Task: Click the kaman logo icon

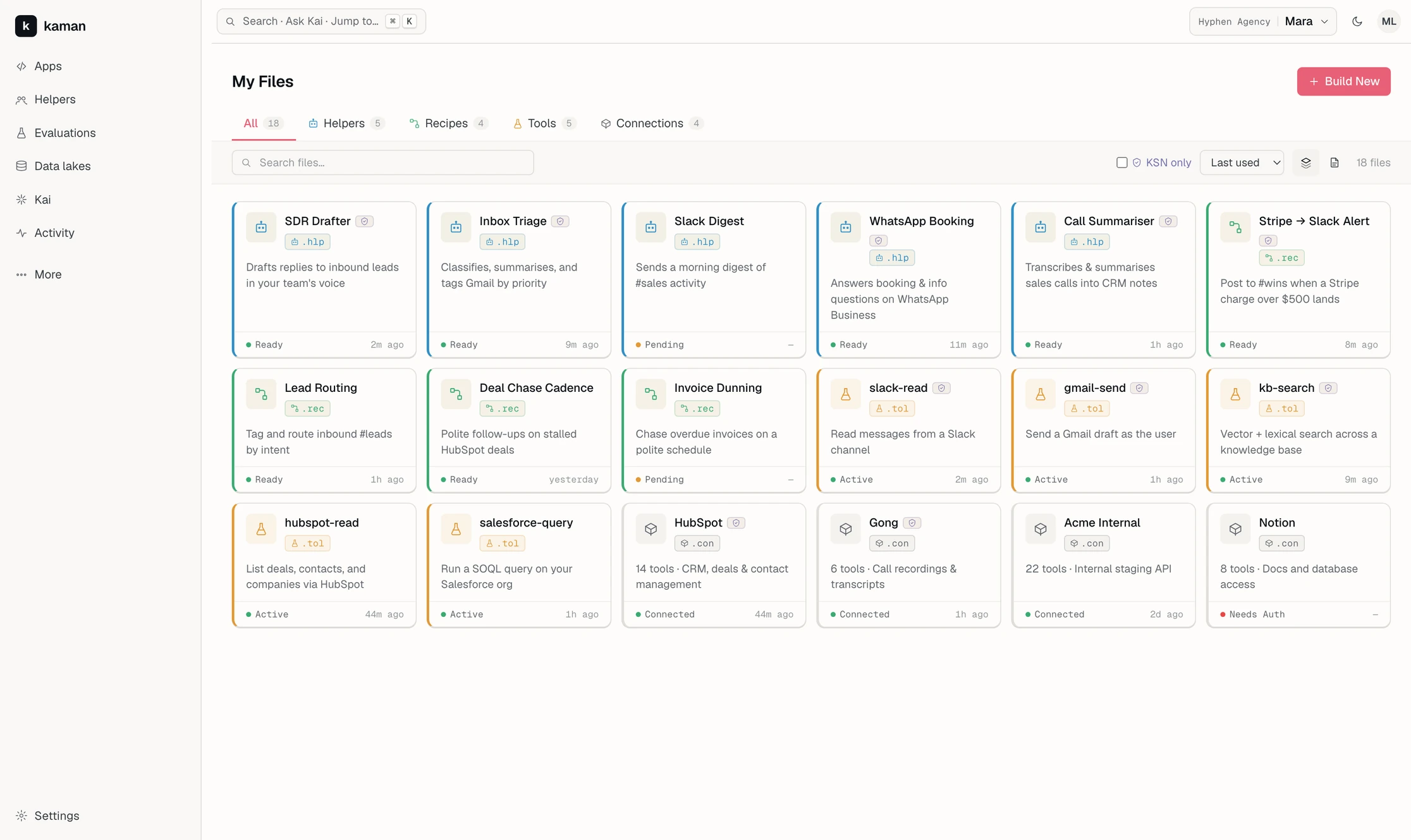Action: tap(26, 26)
